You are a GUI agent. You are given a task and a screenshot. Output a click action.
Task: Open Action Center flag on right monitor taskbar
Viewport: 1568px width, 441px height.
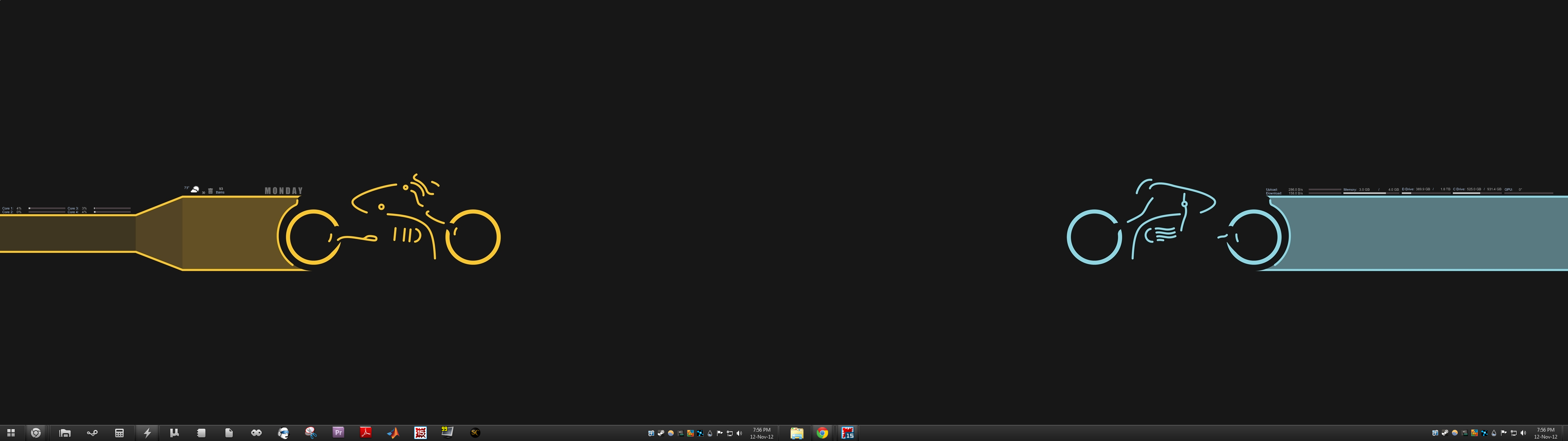[1504, 433]
